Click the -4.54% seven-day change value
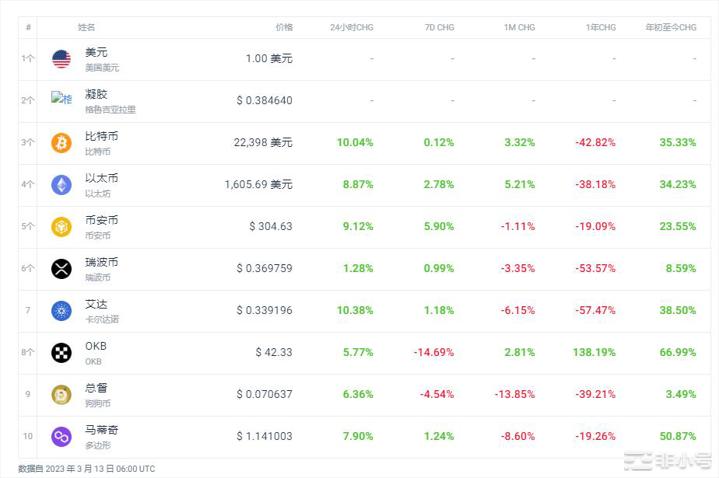The height and width of the screenshot is (478, 719). [x=437, y=395]
